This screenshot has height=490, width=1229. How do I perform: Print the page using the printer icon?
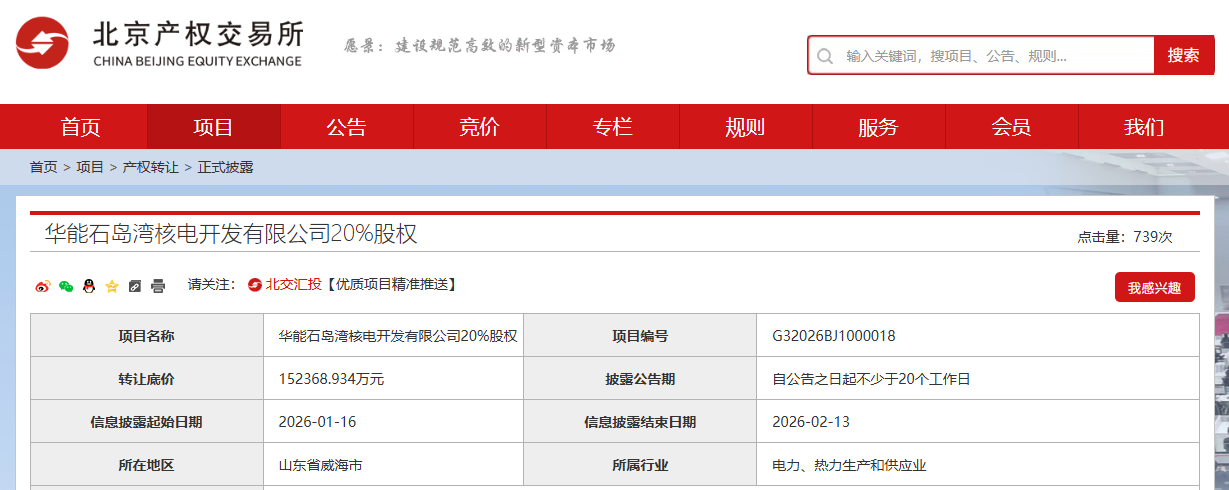point(158,286)
